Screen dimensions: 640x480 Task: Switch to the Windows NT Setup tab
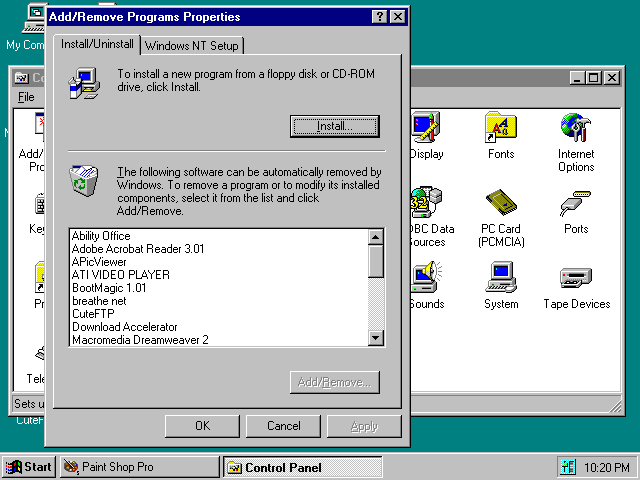pyautogui.click(x=191, y=46)
